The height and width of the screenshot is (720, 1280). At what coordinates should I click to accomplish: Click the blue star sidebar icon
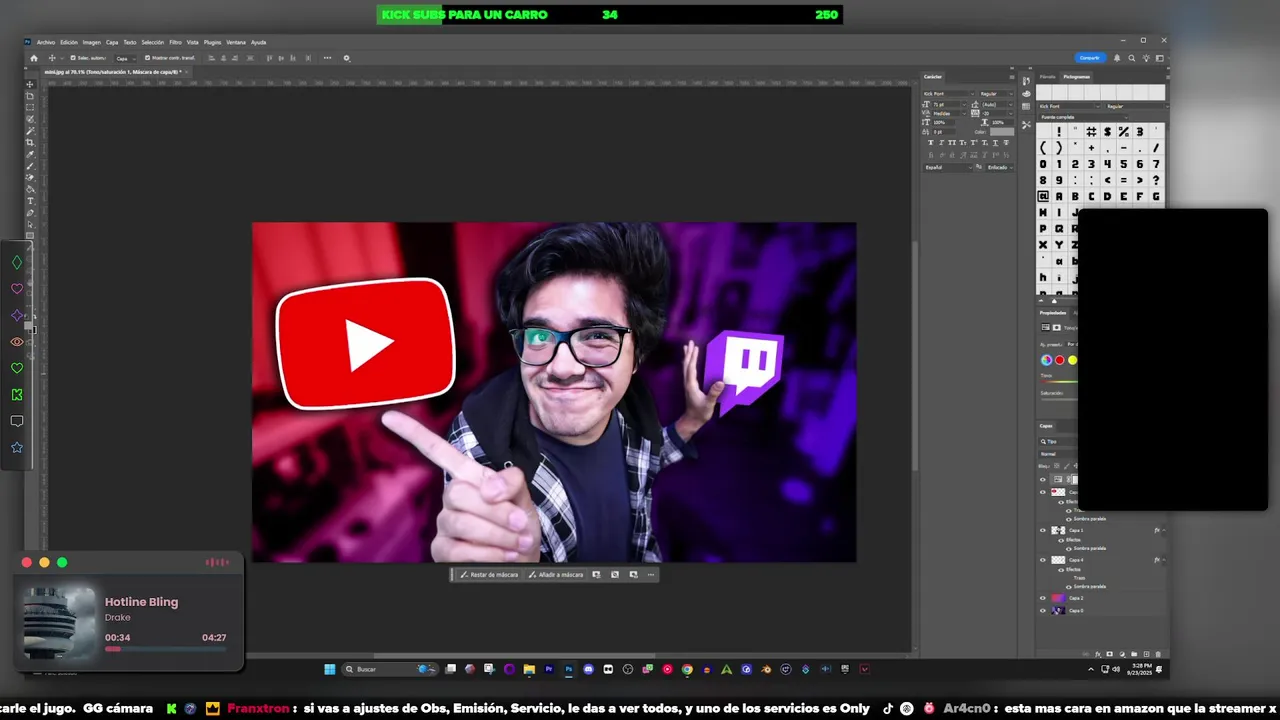click(17, 447)
